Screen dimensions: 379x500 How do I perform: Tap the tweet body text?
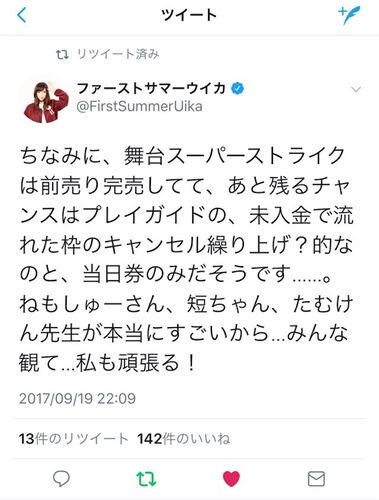click(186, 259)
